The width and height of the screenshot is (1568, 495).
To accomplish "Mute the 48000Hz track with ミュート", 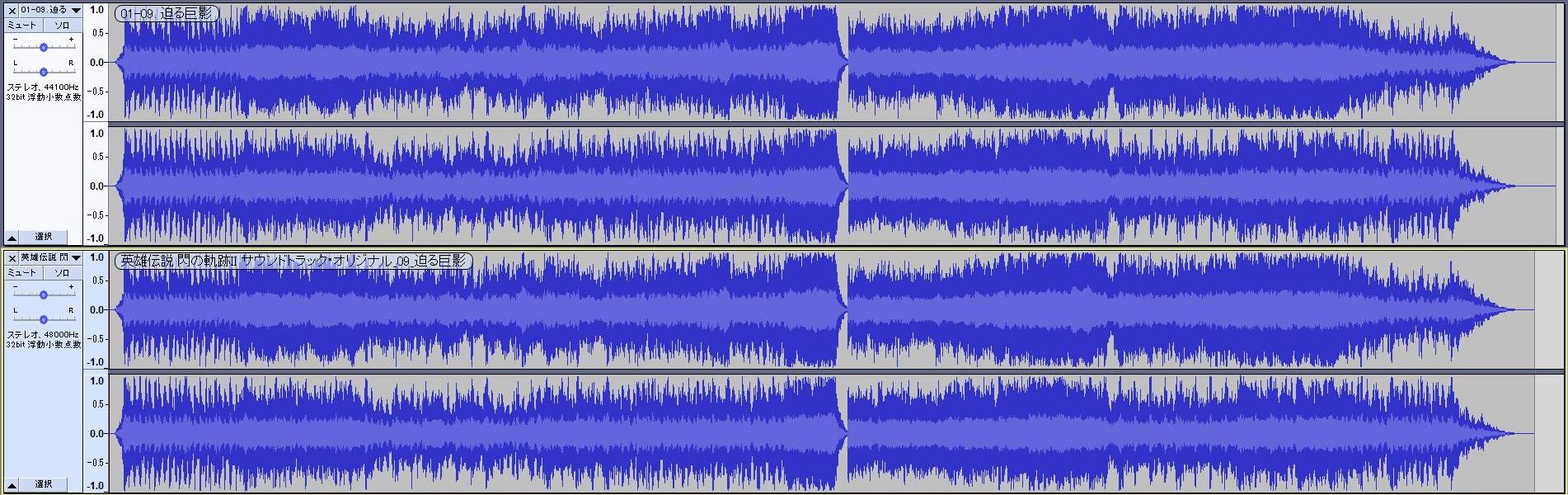I will 22,273.
